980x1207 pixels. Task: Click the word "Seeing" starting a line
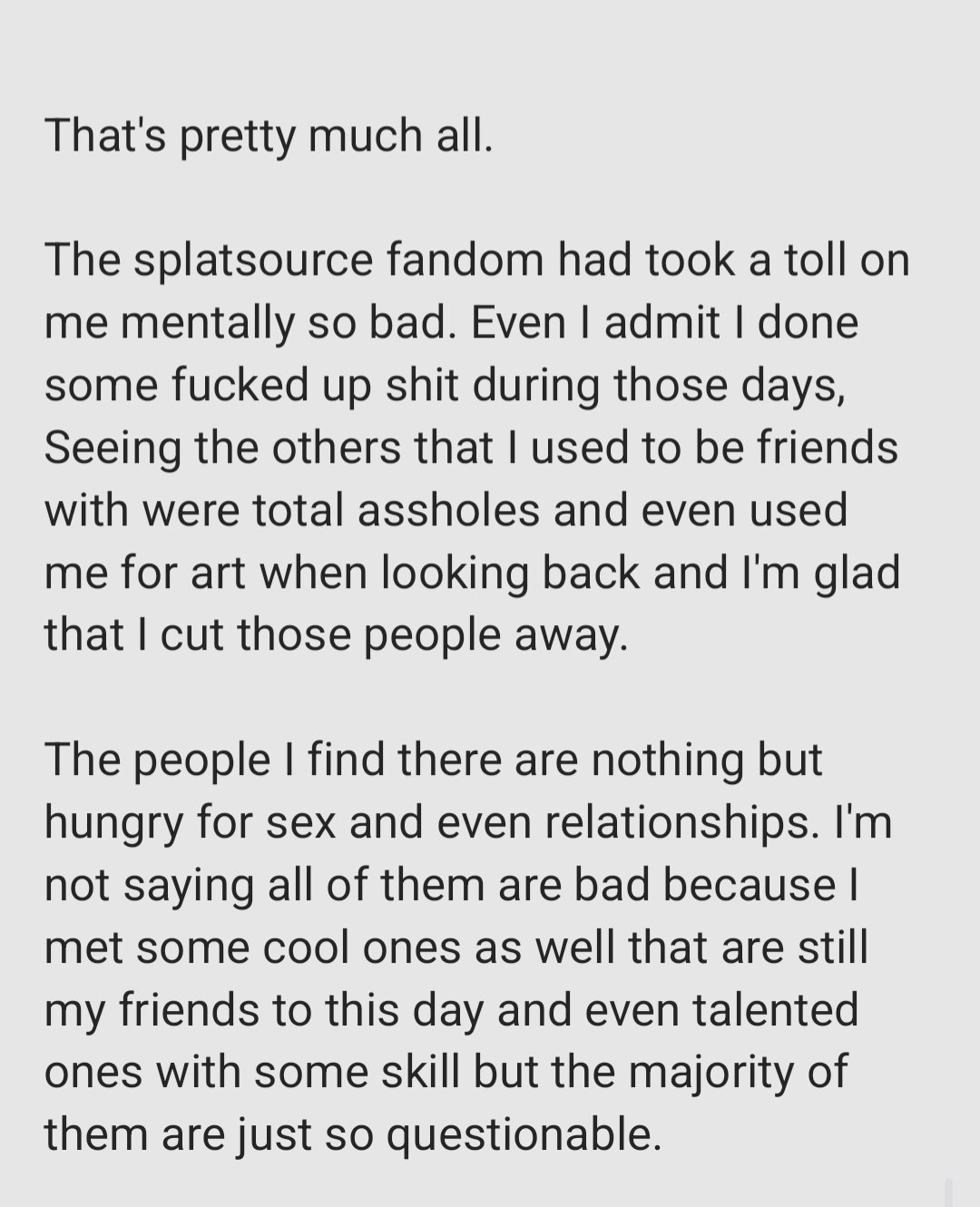tap(113, 448)
